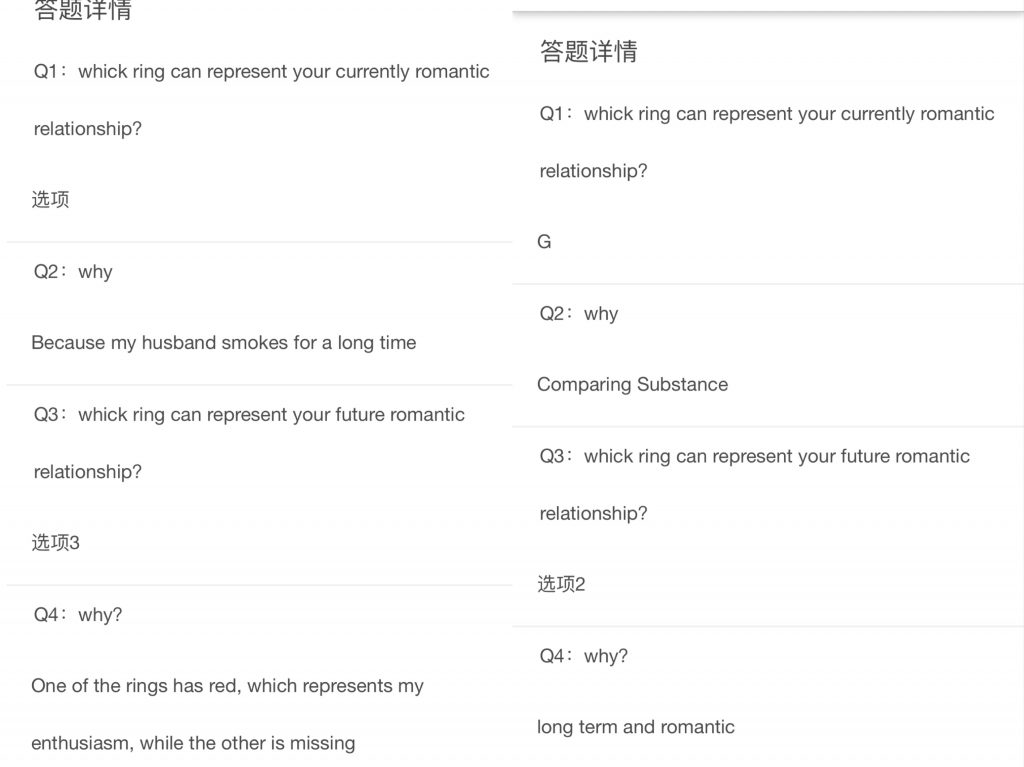Screen dimensions: 1024x767
Task: Open right Q1 currently romantic relationship question
Action: coord(767,142)
